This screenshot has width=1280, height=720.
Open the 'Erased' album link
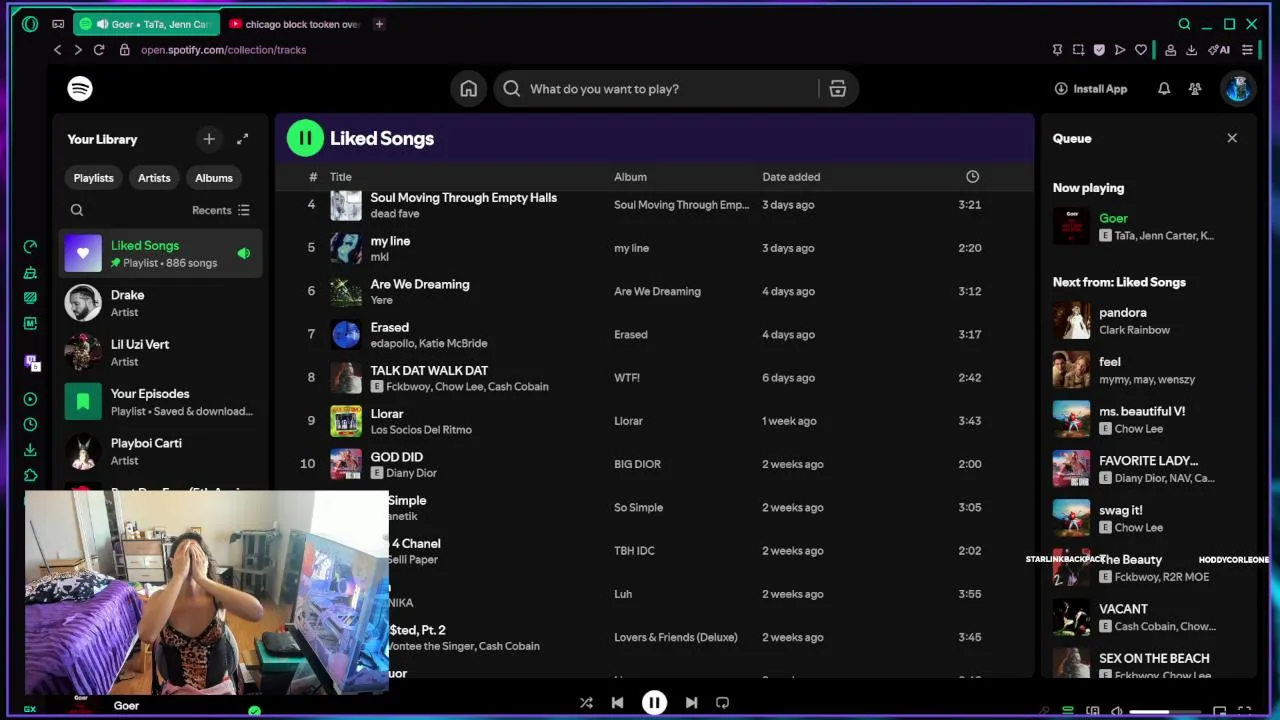(630, 335)
